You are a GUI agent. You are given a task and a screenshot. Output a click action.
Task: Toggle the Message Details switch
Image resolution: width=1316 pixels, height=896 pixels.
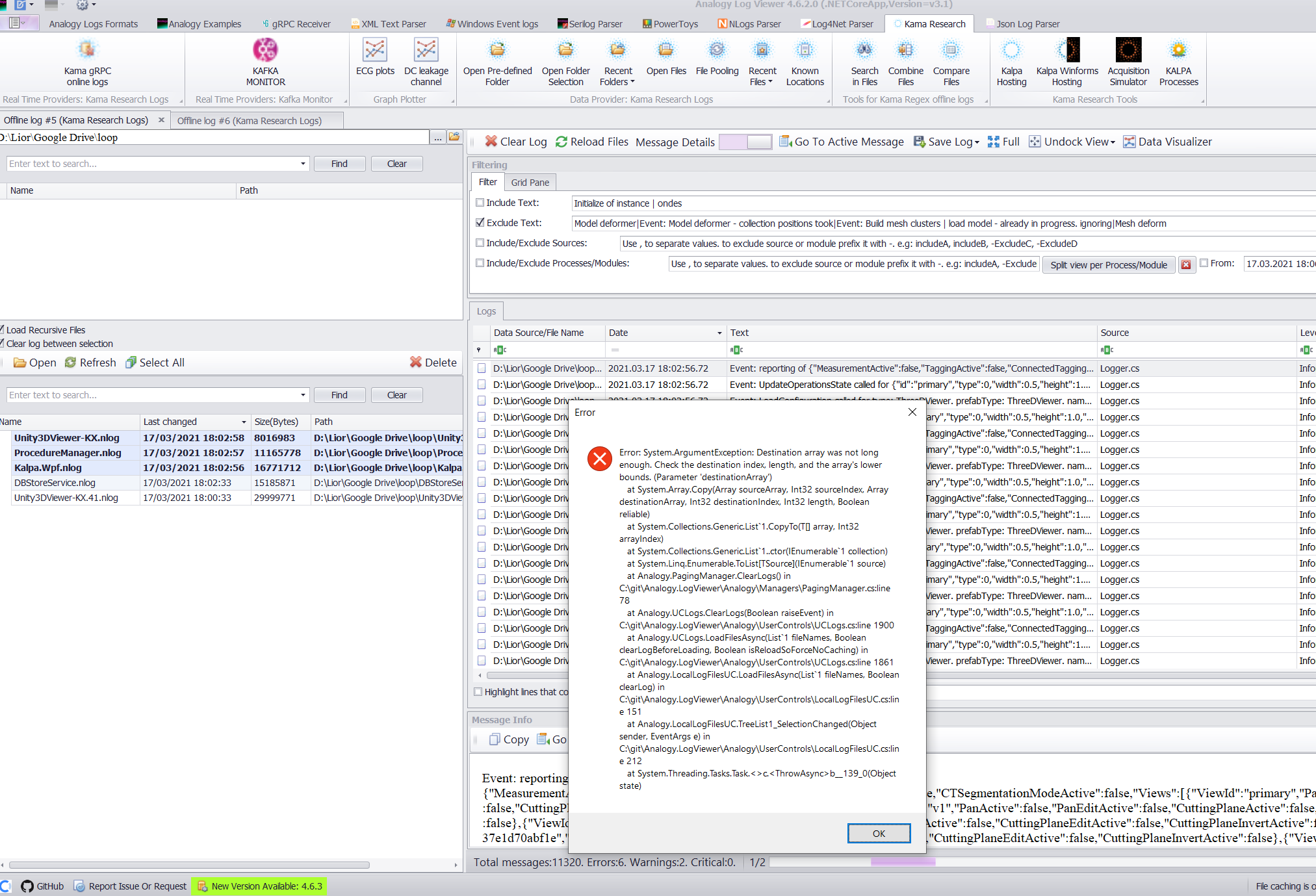745,142
